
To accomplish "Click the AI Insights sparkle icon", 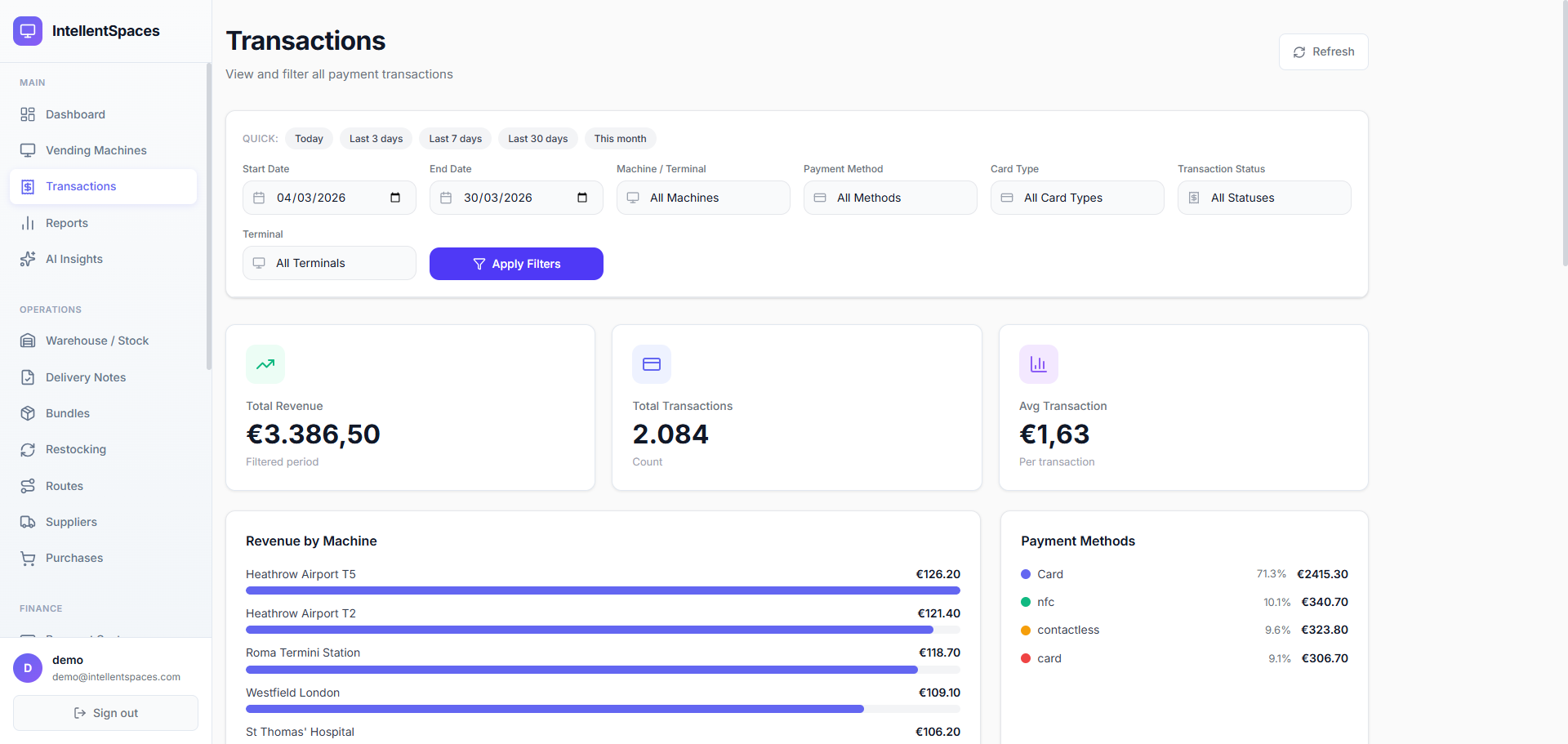I will 28,259.
